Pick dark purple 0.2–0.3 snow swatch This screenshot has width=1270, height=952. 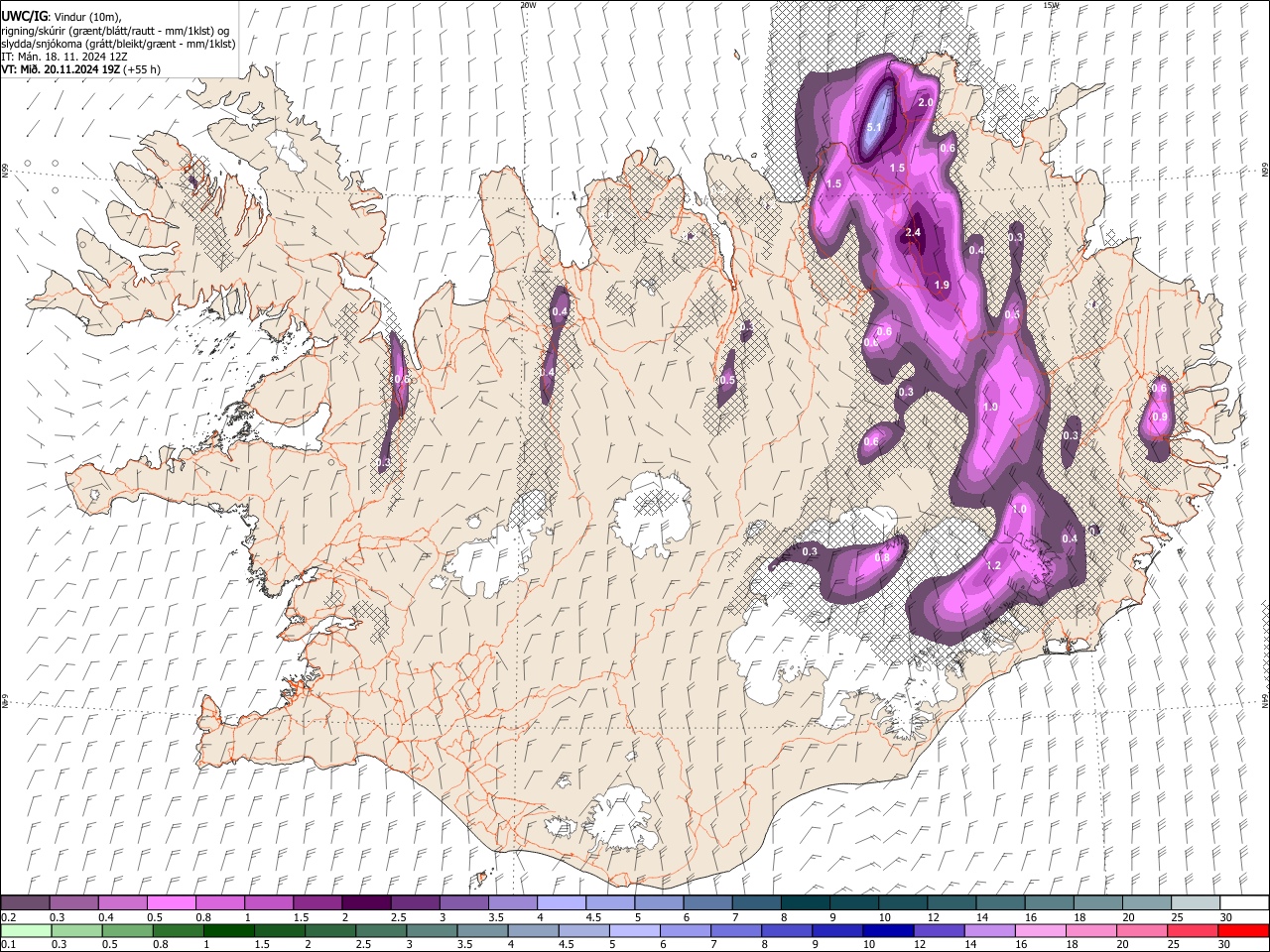point(25,902)
